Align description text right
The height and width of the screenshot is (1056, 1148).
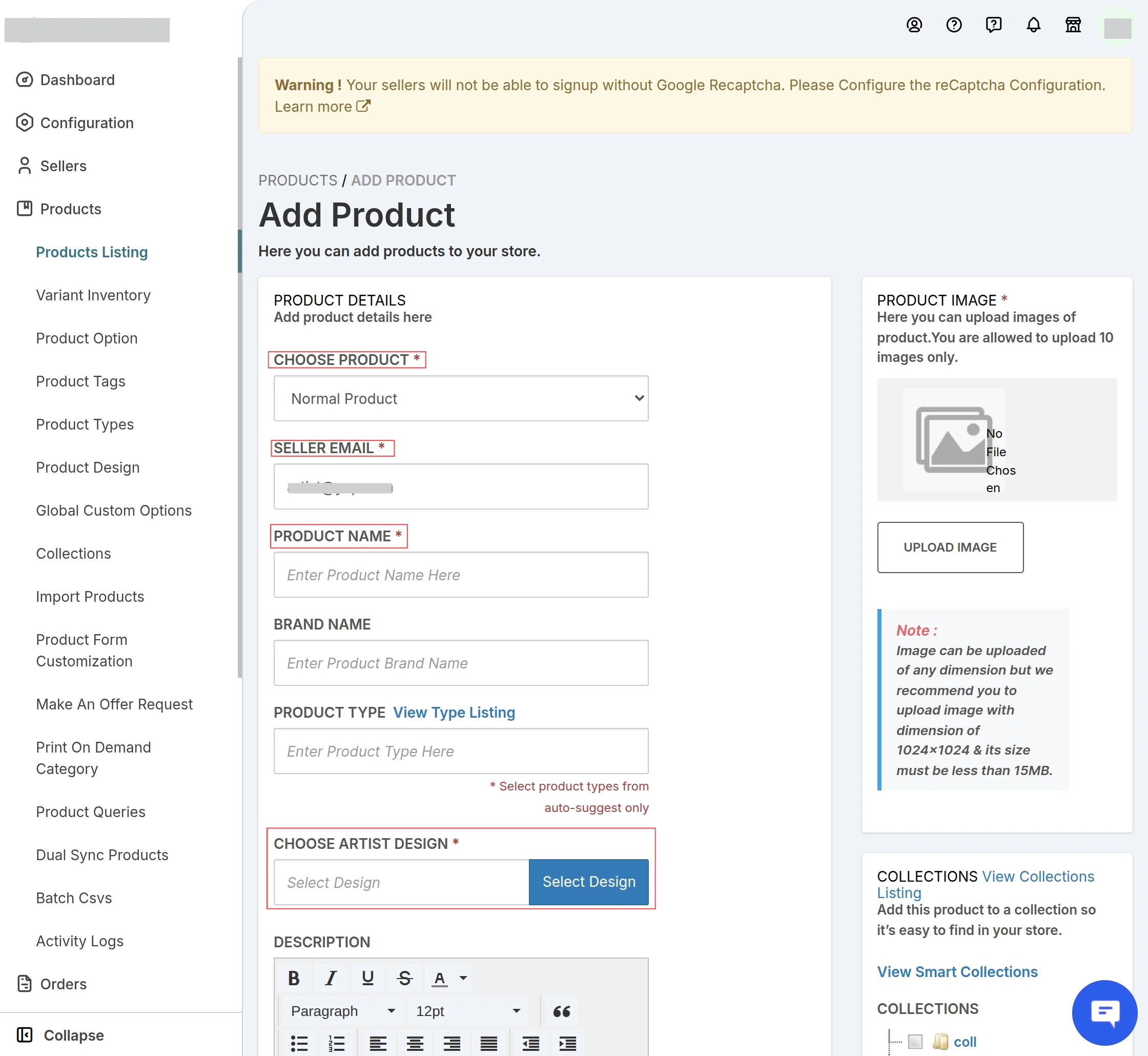(x=452, y=1043)
